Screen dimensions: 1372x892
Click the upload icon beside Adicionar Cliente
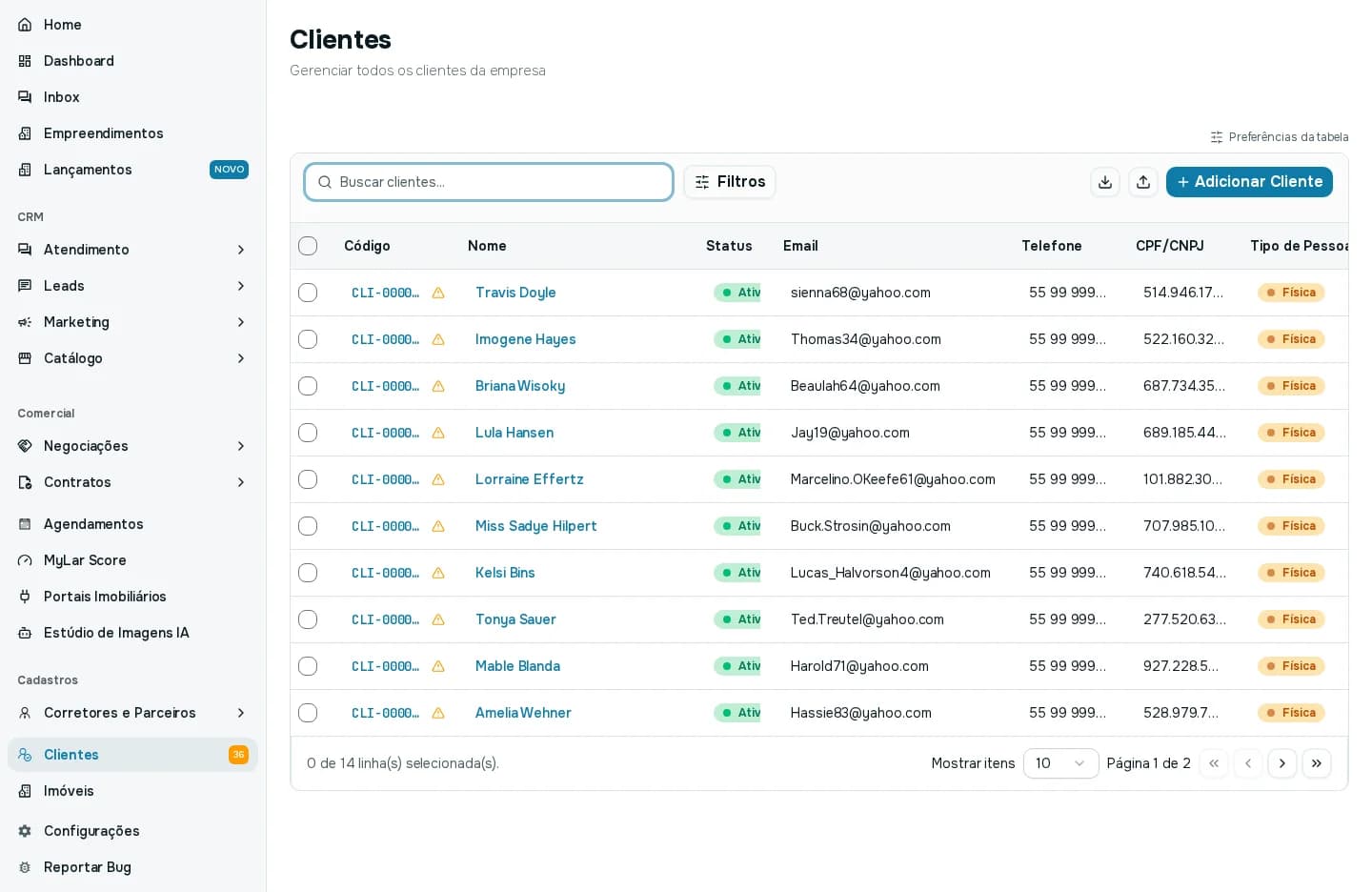point(1143,182)
